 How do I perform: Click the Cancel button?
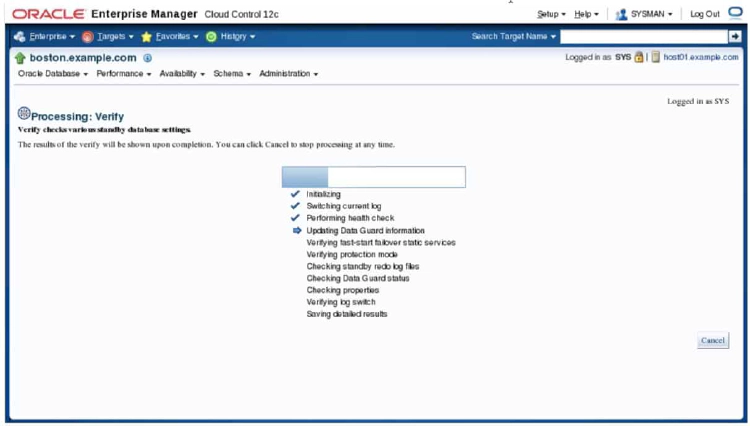click(713, 340)
